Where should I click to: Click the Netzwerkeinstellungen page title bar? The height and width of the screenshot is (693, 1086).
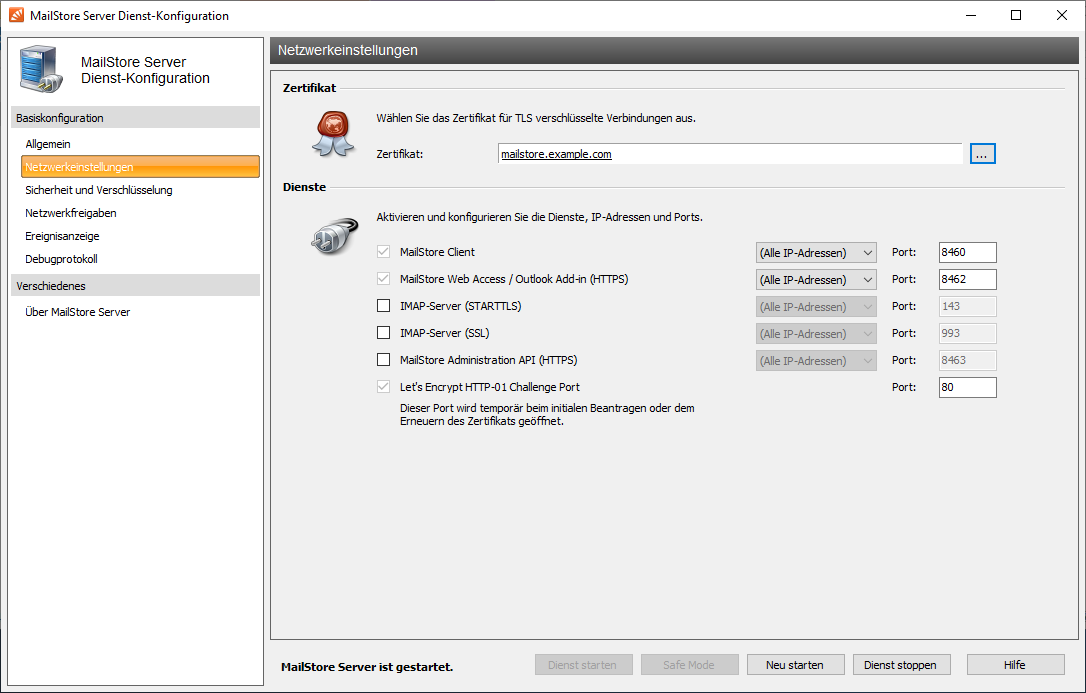point(675,51)
